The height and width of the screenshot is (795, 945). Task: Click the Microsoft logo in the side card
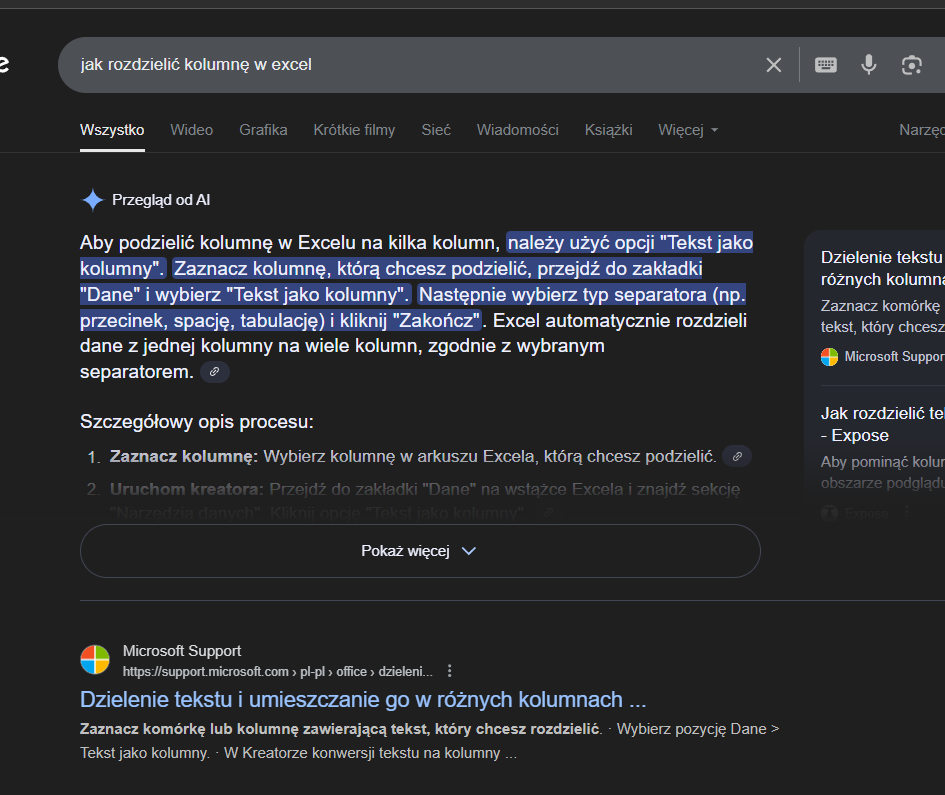point(829,357)
